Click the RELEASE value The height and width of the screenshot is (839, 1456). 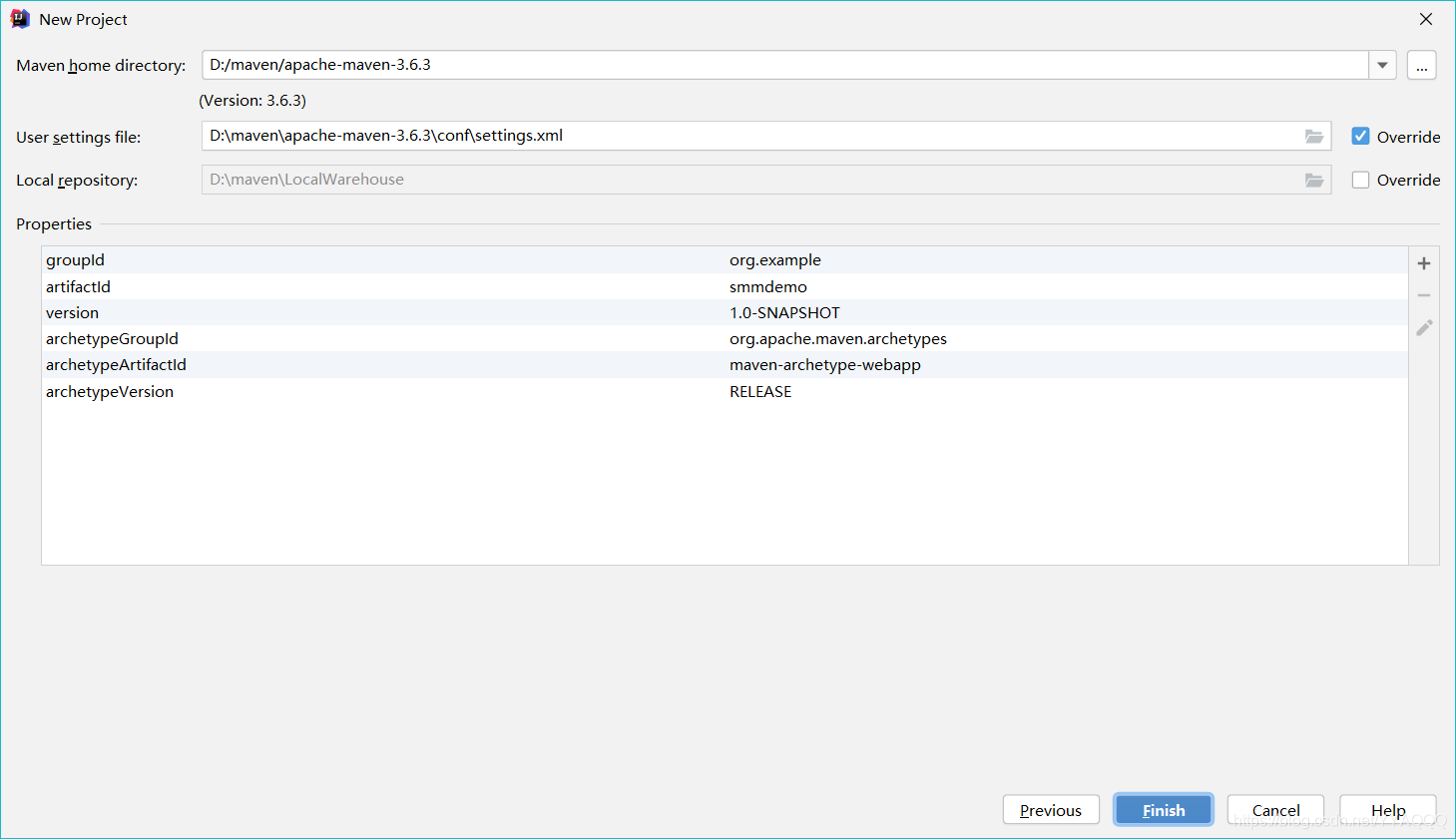point(760,392)
